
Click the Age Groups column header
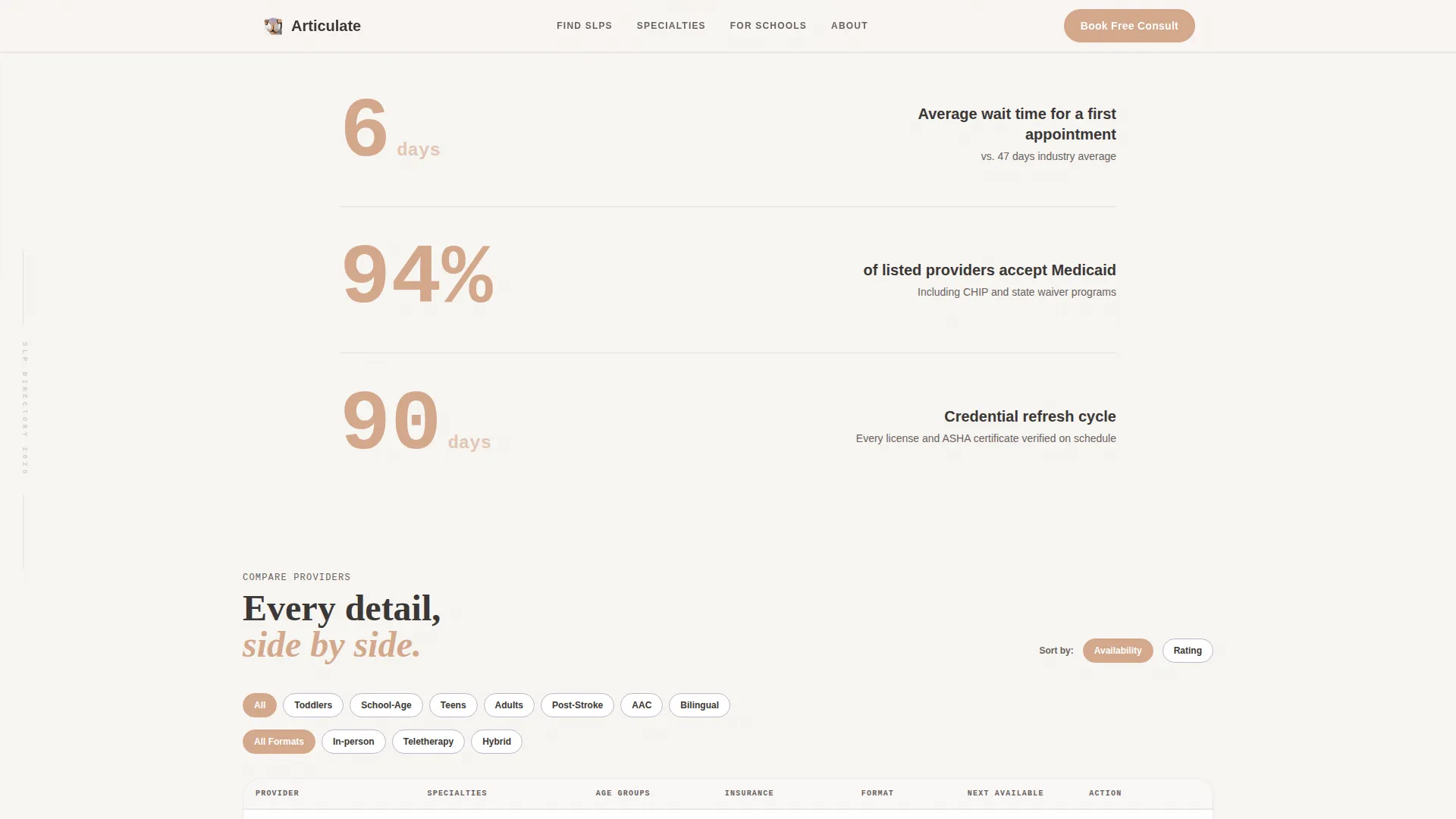pos(623,793)
